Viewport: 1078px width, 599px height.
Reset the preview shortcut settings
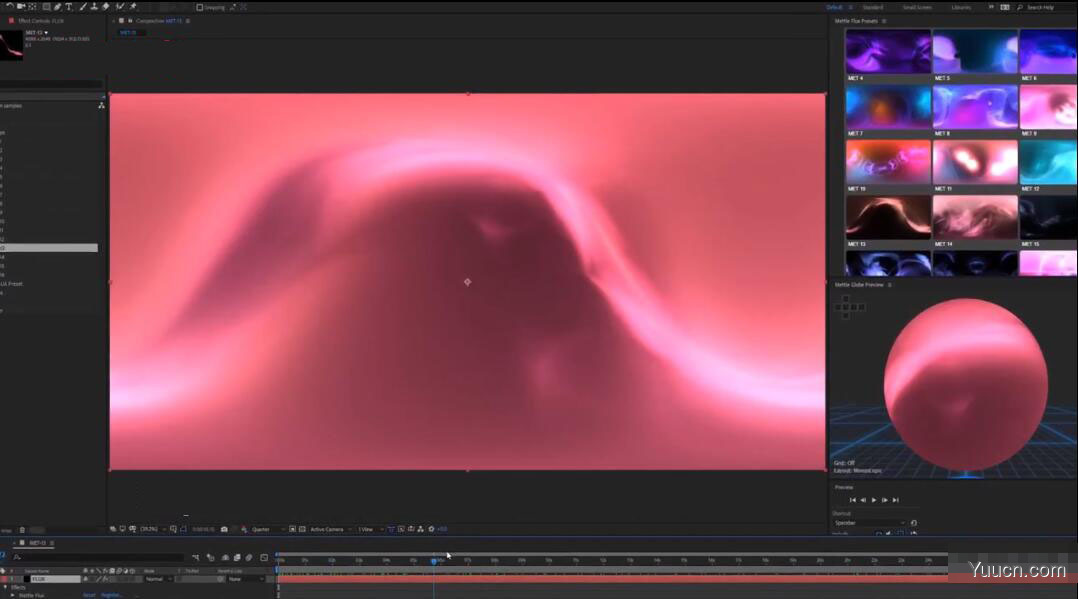(914, 523)
